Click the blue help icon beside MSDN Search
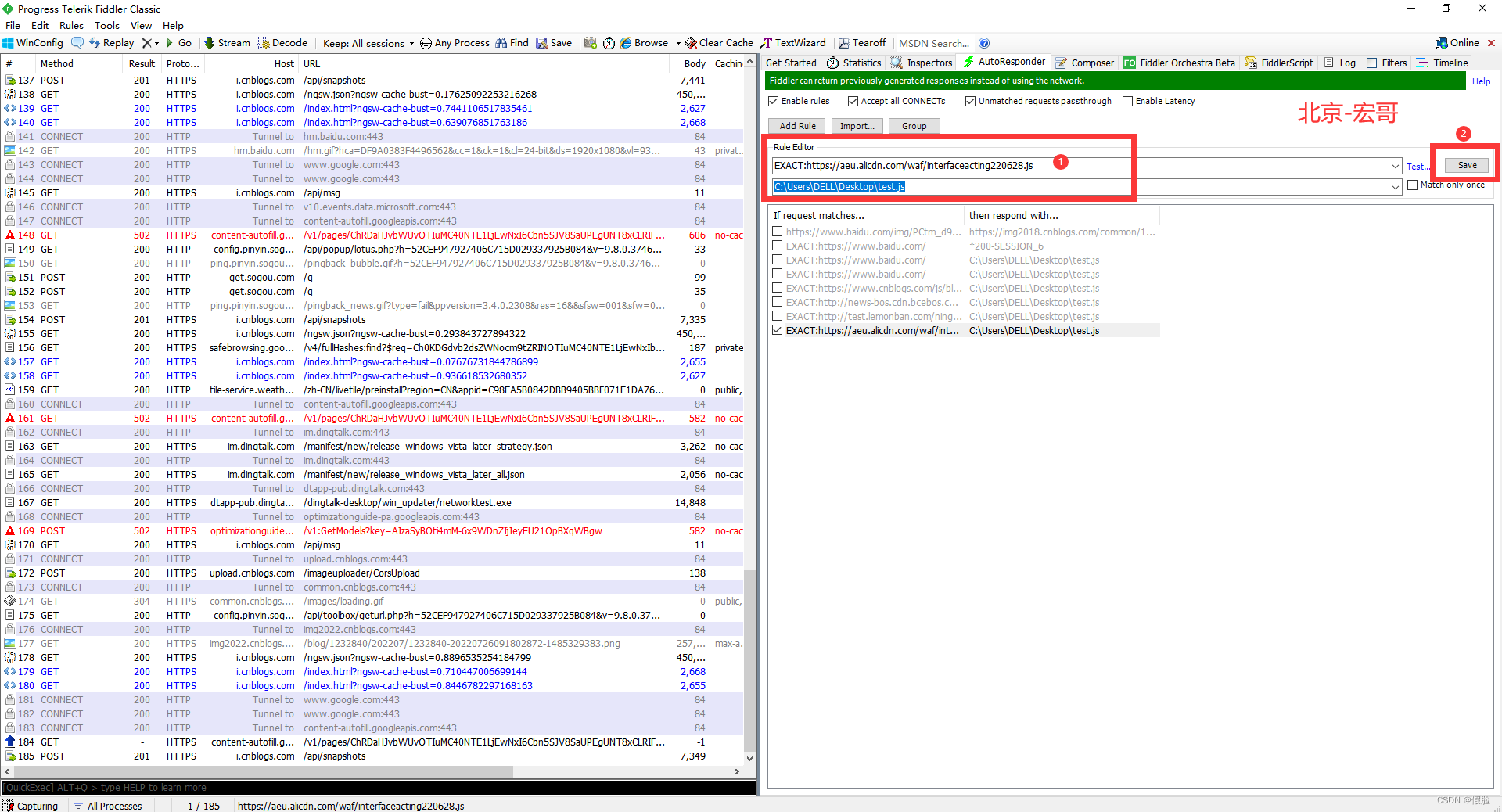The width and height of the screenshot is (1502, 812). pos(984,43)
